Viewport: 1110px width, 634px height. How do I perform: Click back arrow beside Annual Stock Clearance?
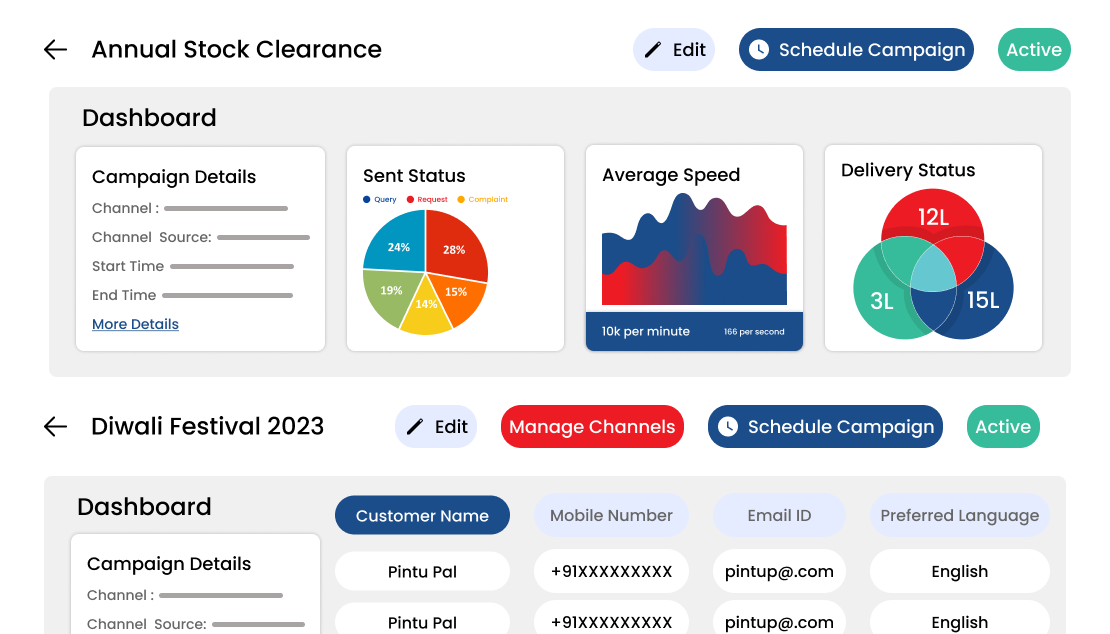(x=55, y=50)
